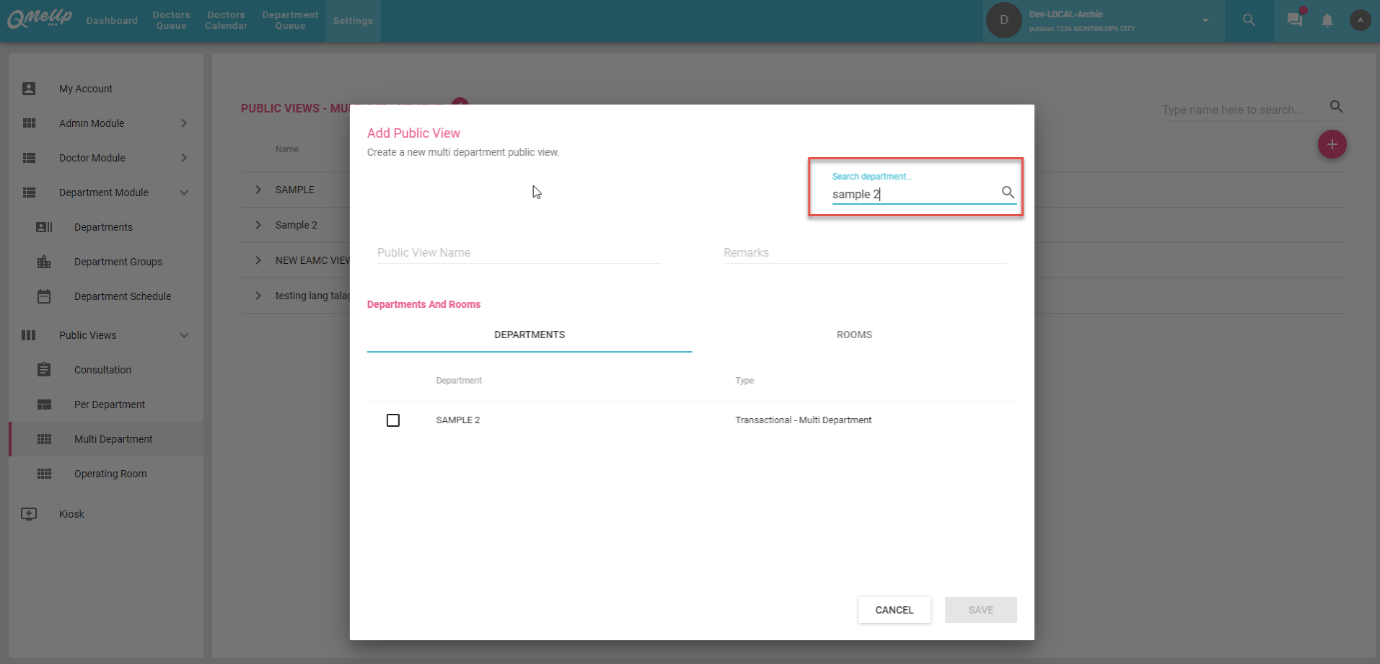Expand the Admin Module menu
This screenshot has width=1380, height=664.
point(184,123)
